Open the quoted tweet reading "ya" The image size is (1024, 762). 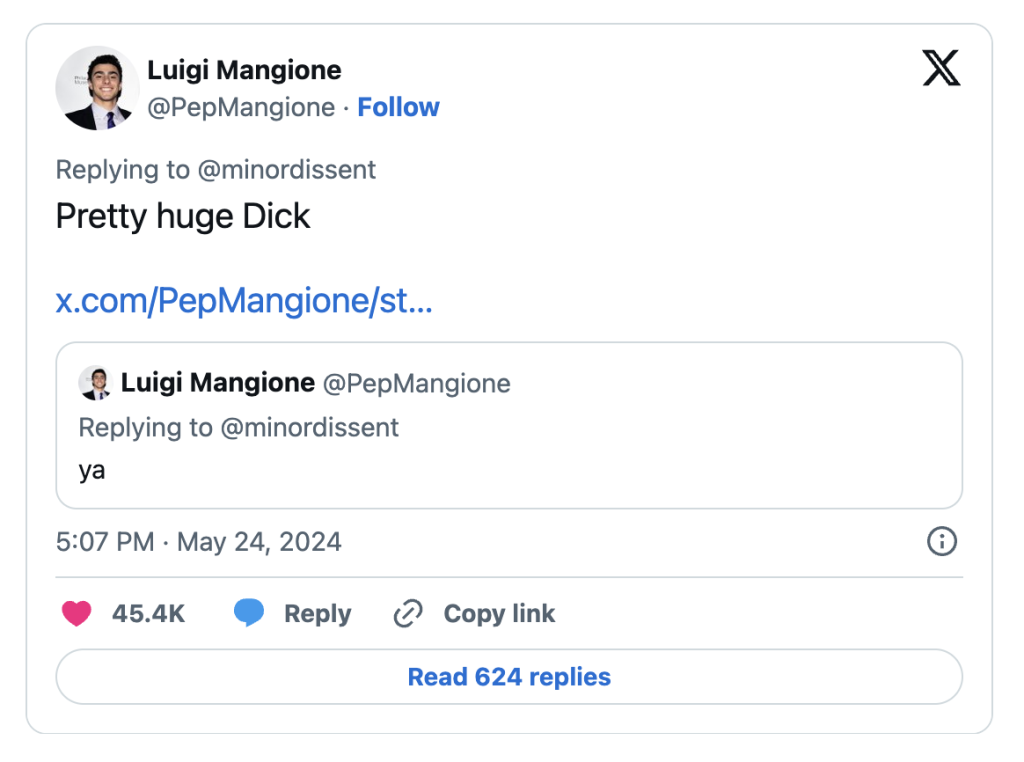click(508, 469)
